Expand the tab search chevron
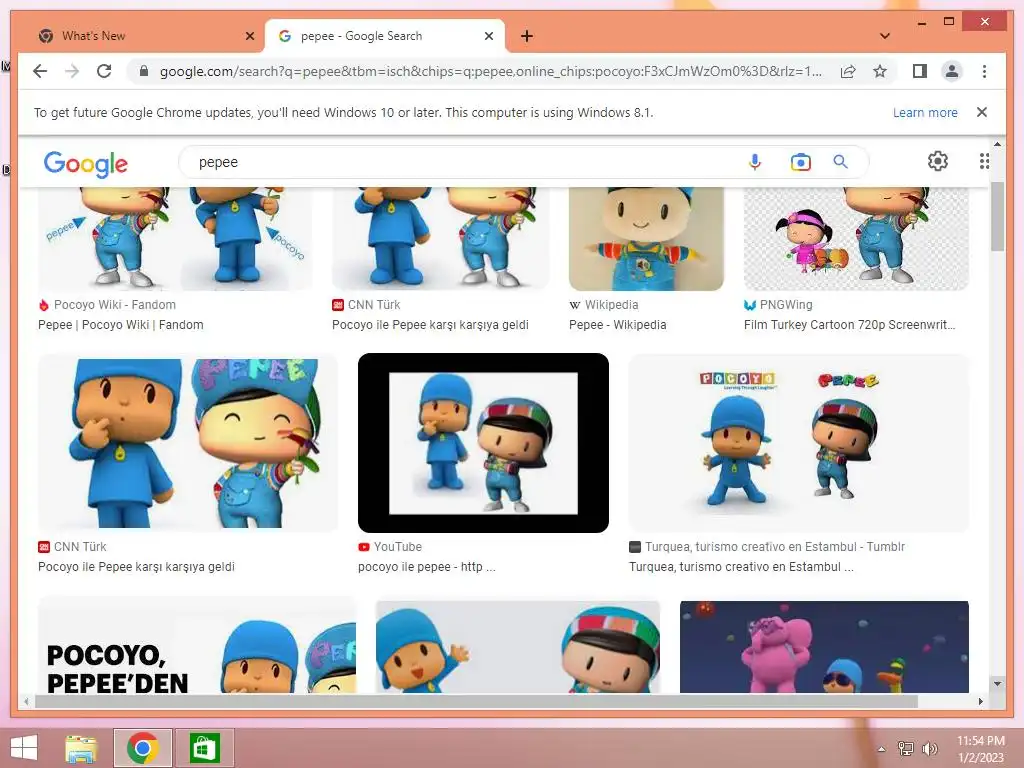 (x=885, y=36)
